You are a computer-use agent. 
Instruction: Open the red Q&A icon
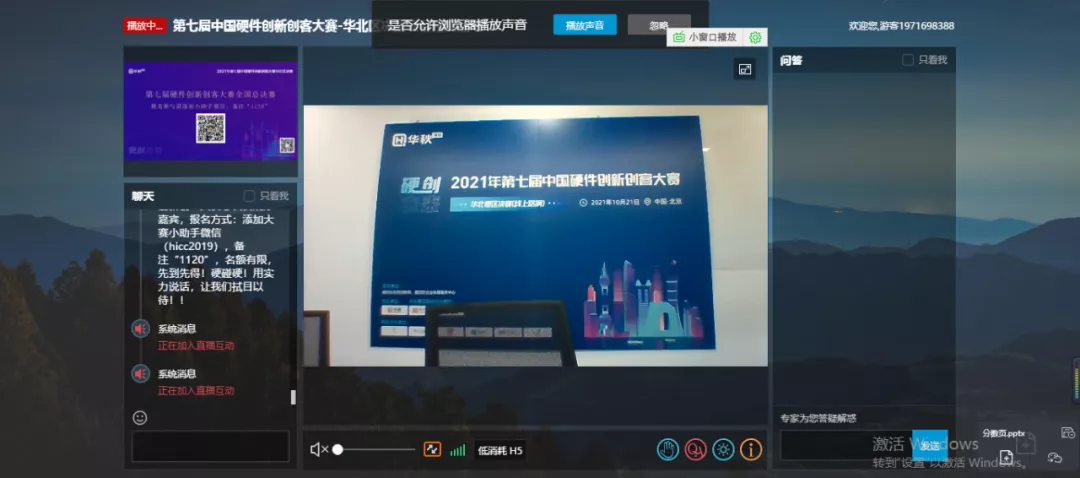point(696,450)
